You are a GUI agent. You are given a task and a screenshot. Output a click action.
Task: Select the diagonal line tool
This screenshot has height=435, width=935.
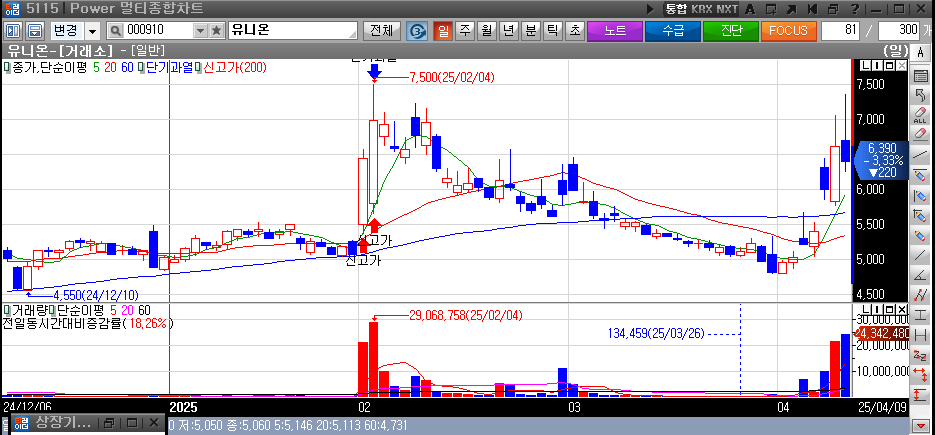tap(921, 255)
